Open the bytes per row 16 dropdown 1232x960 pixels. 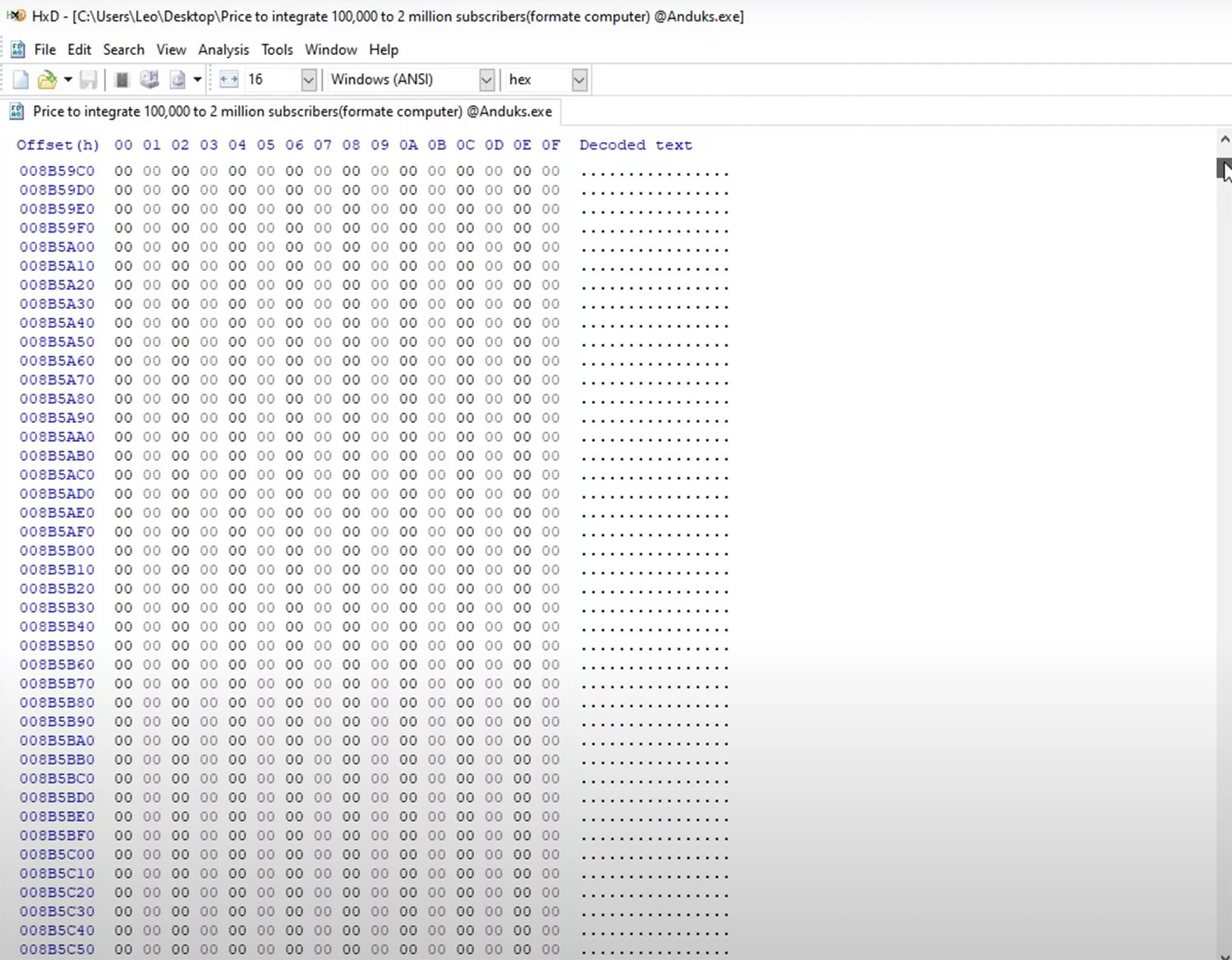(x=309, y=80)
